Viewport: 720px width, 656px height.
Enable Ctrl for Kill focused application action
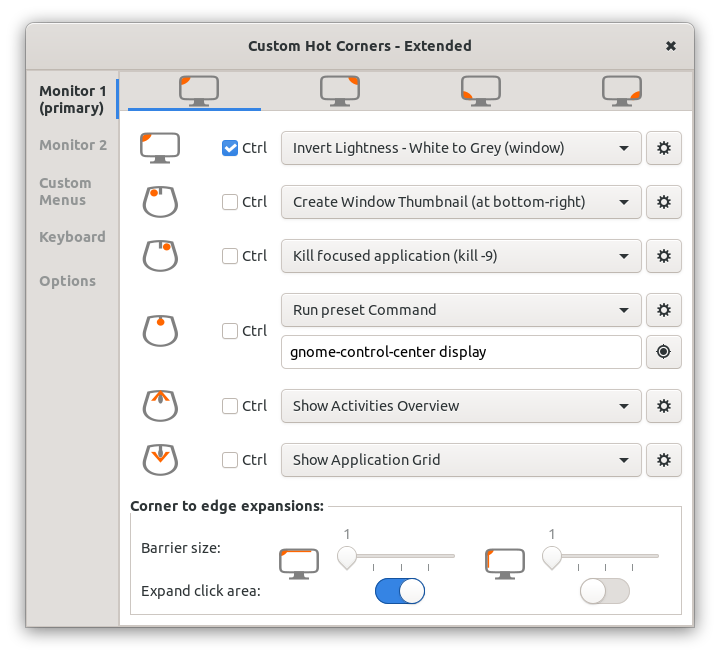[x=230, y=256]
